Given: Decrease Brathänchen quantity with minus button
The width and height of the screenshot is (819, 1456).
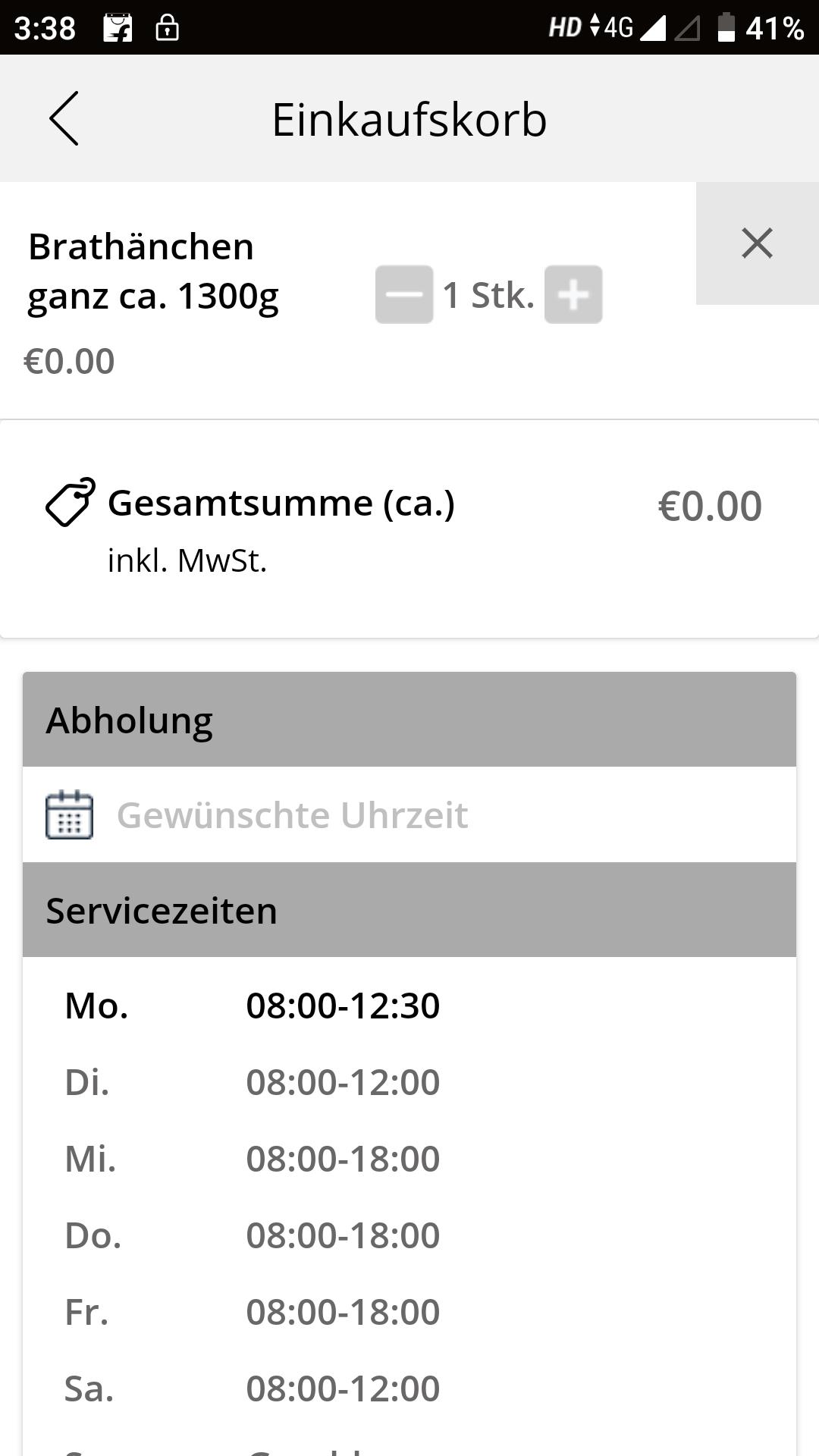Looking at the screenshot, I should point(404,294).
